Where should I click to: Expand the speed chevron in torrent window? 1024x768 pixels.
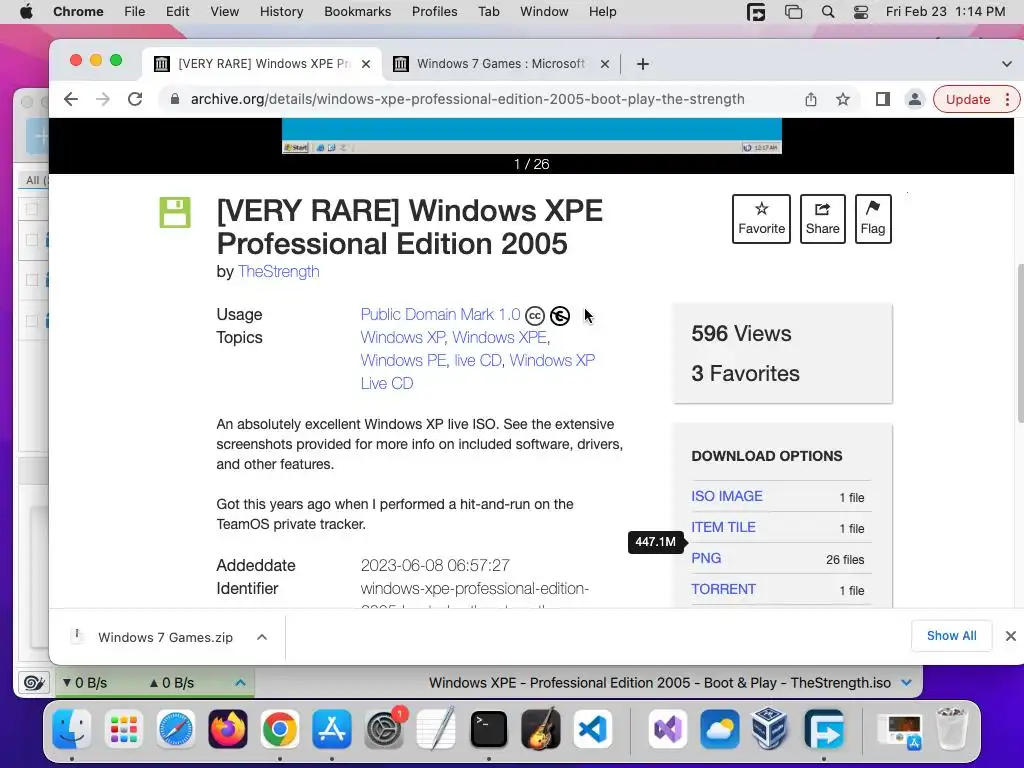240,683
